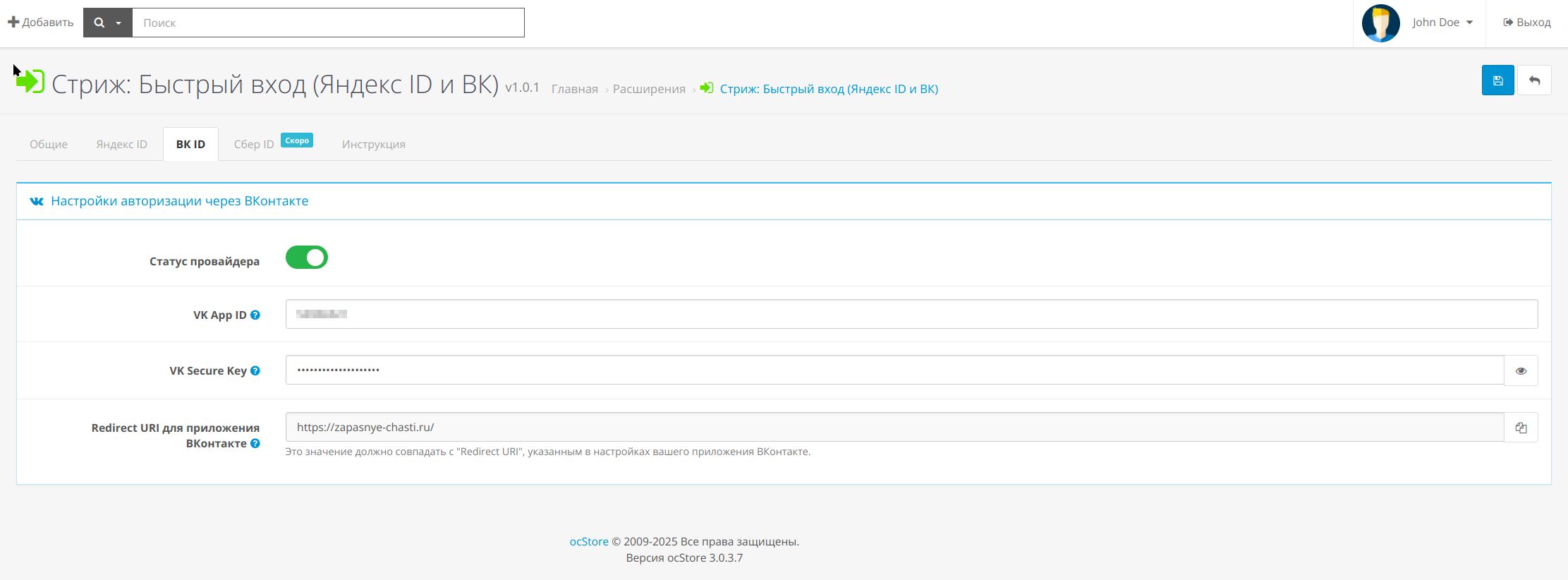Viewport: 1568px width, 580px height.
Task: Click into the VK Secure Key field
Action: [x=894, y=370]
